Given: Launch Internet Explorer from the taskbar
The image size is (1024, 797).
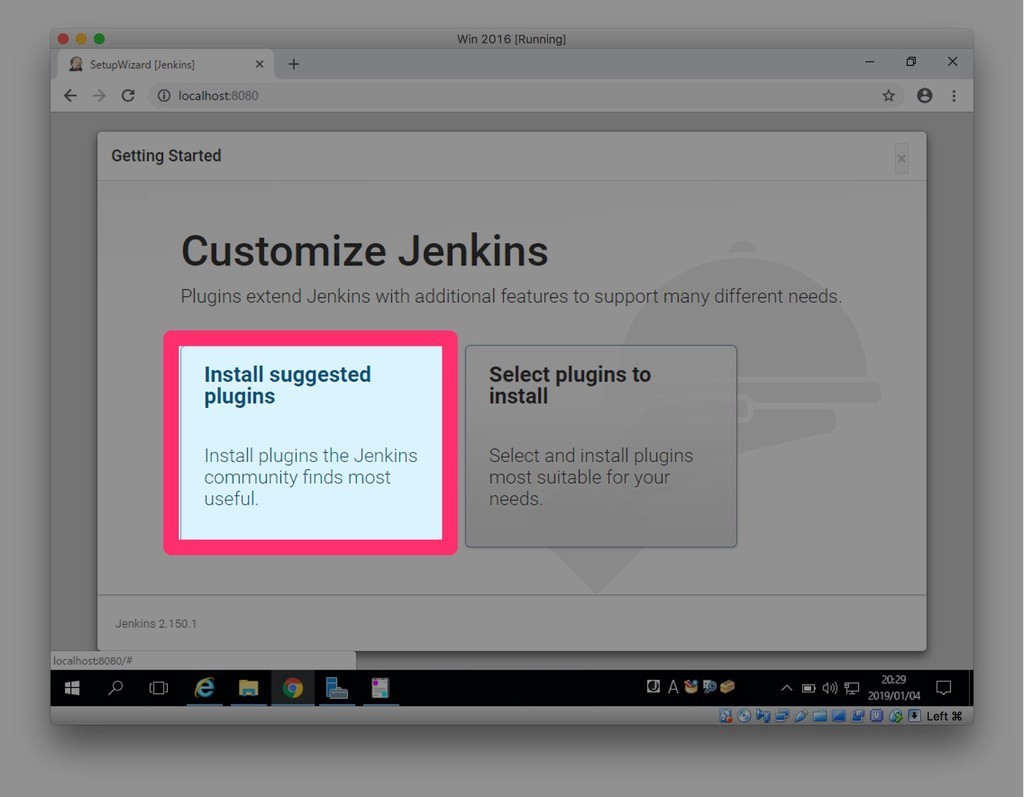Looking at the screenshot, I should tap(204, 688).
